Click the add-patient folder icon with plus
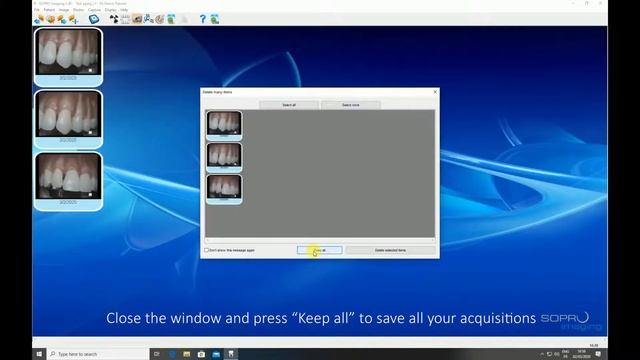The image size is (640, 360). click(73, 19)
